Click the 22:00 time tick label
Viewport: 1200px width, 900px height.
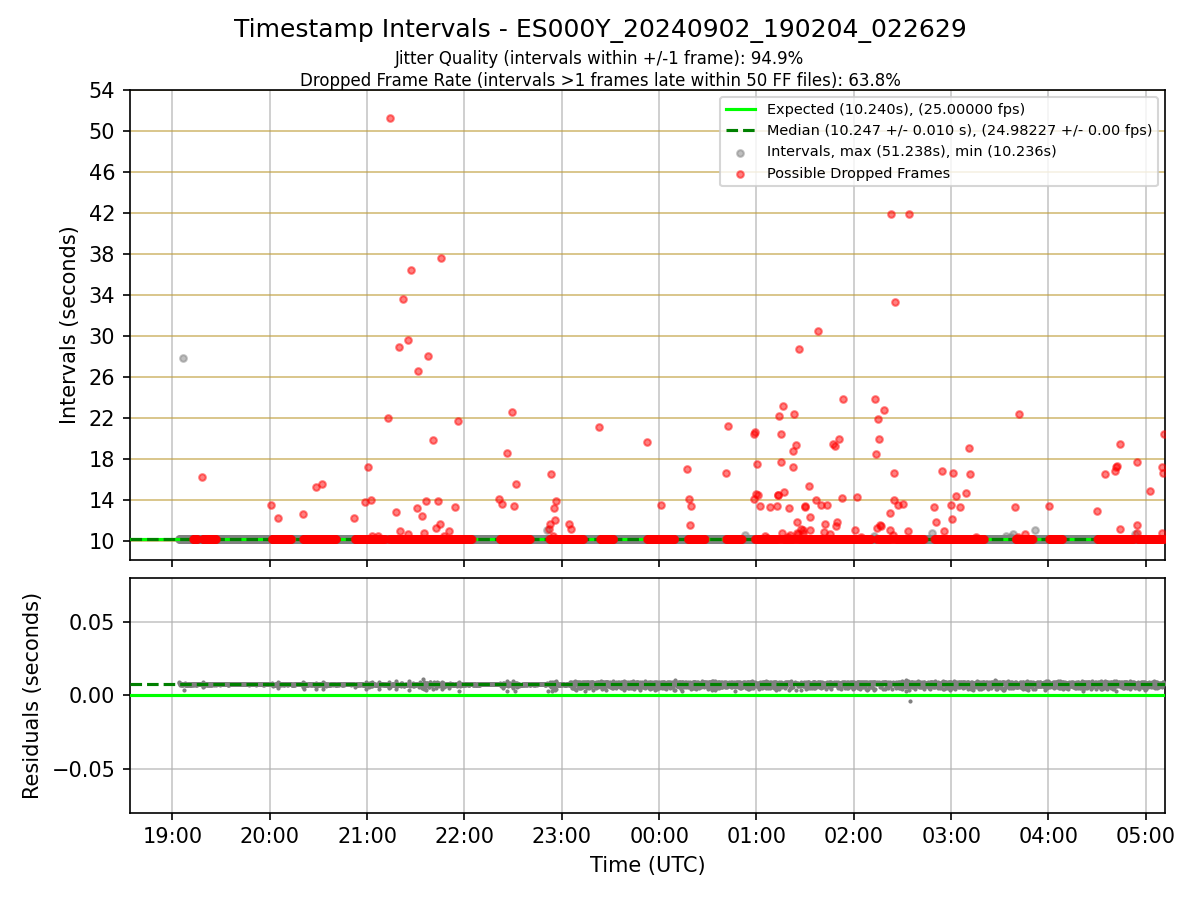click(x=464, y=834)
